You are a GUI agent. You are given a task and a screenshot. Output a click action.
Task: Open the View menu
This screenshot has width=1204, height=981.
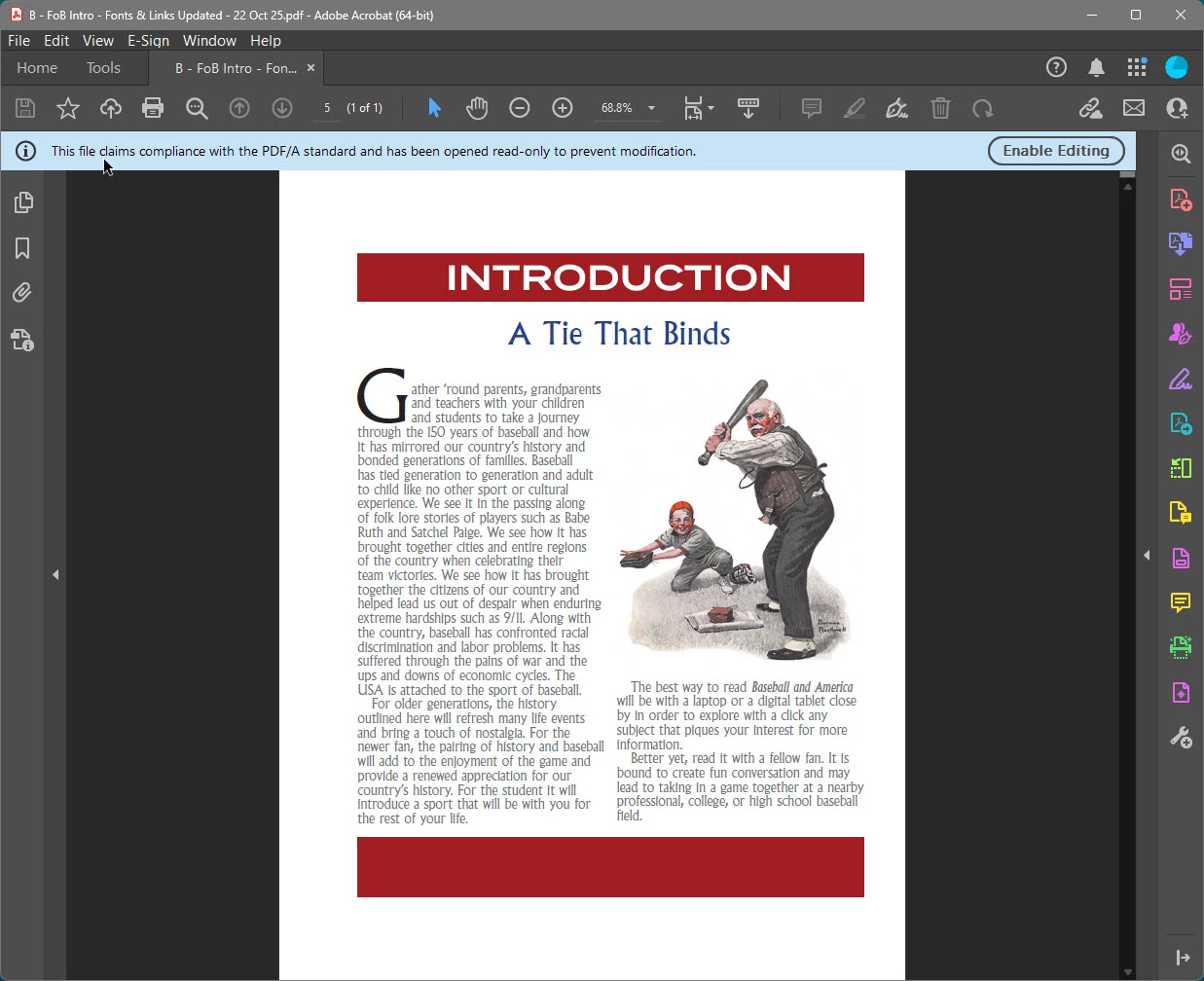point(98,40)
